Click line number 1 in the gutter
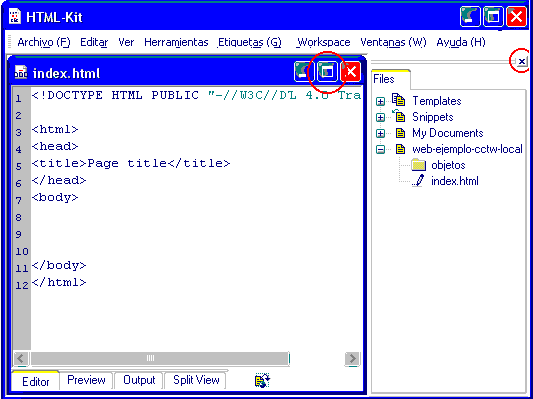Image resolution: width=533 pixels, height=399 pixels. click(x=18, y=99)
